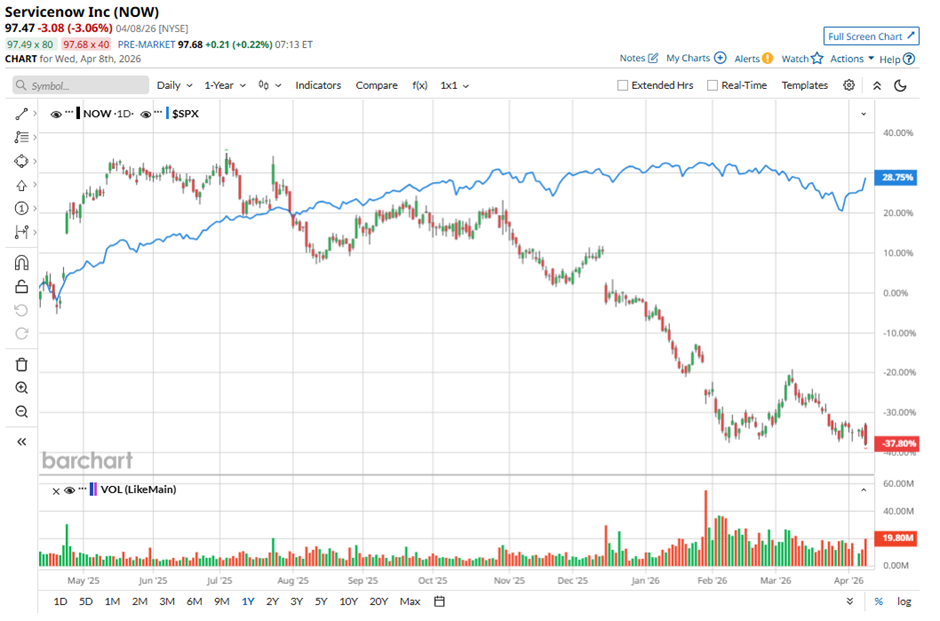Open the chart type candlestick dropdown
The width and height of the screenshot is (940, 621).
click(270, 86)
